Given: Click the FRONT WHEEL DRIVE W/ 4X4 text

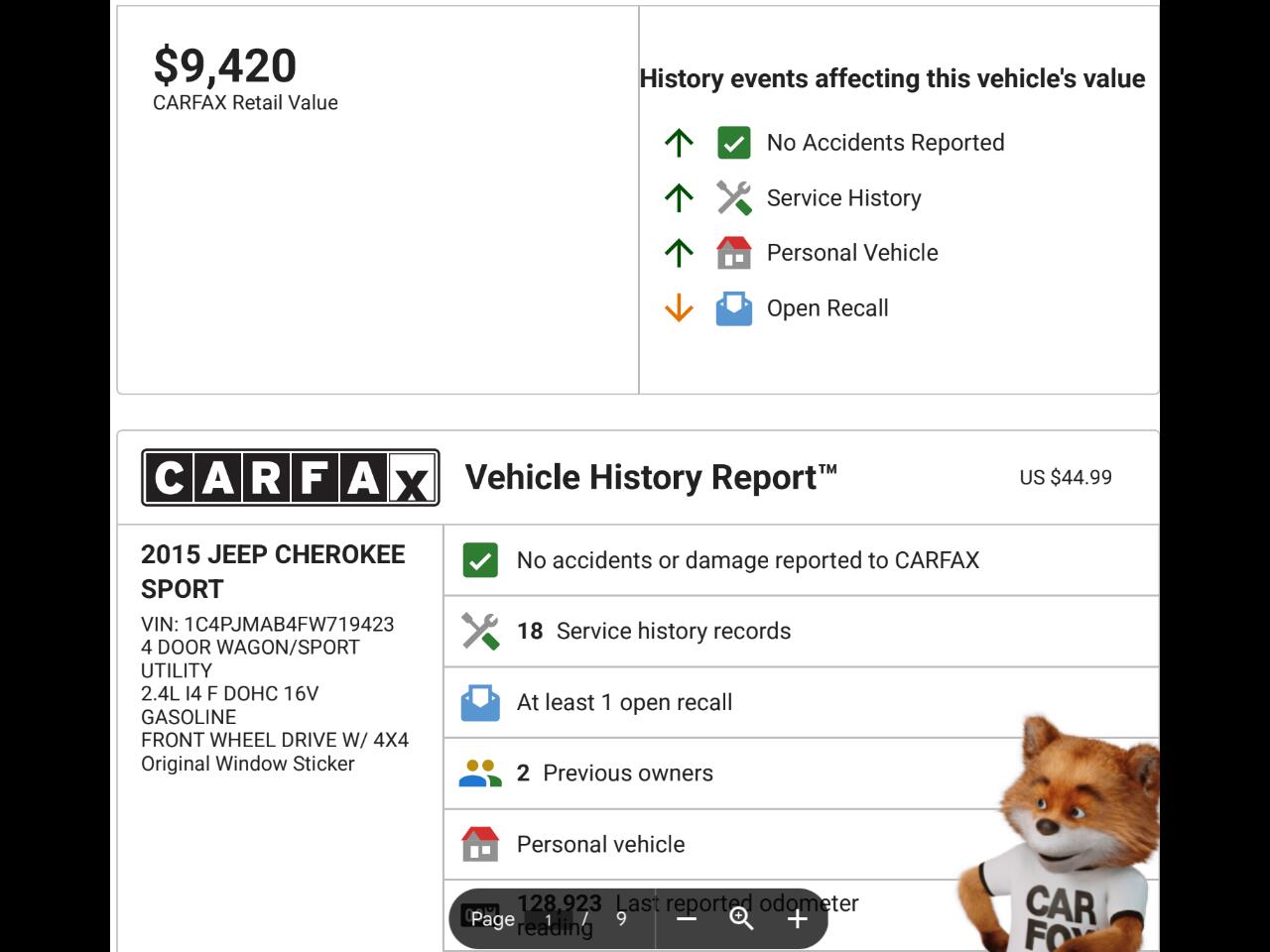Looking at the screenshot, I should pyautogui.click(x=275, y=740).
